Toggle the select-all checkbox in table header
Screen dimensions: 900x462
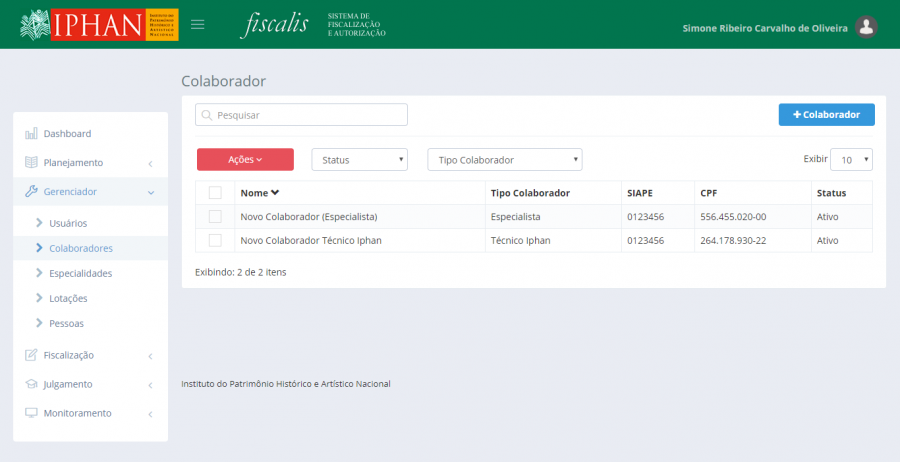click(215, 193)
